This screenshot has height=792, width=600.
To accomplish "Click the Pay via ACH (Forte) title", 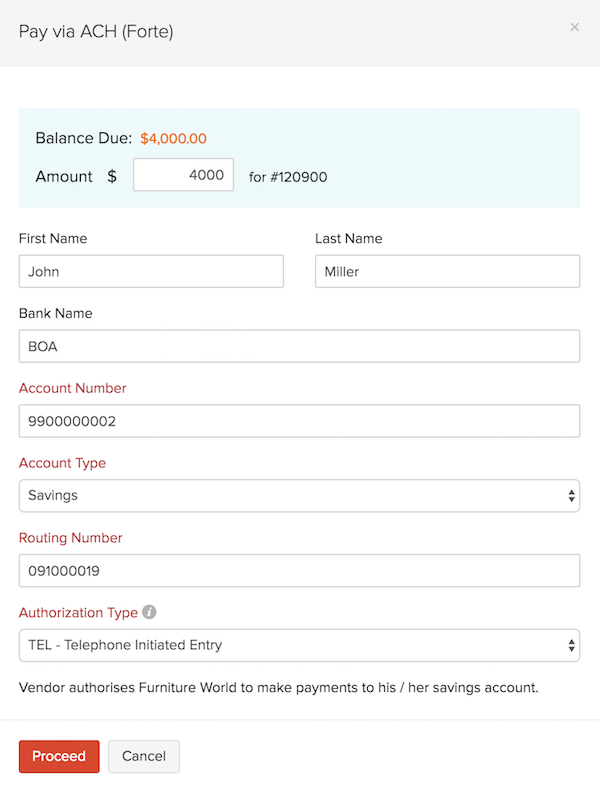I will coord(96,32).
